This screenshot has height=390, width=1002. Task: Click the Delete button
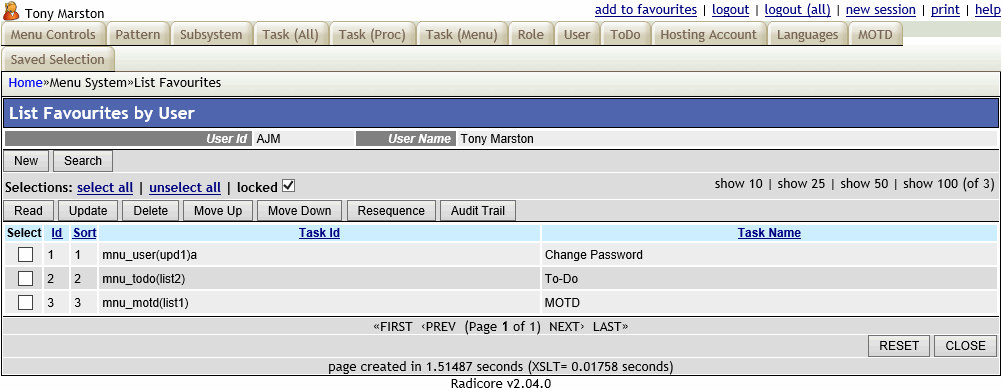[151, 211]
